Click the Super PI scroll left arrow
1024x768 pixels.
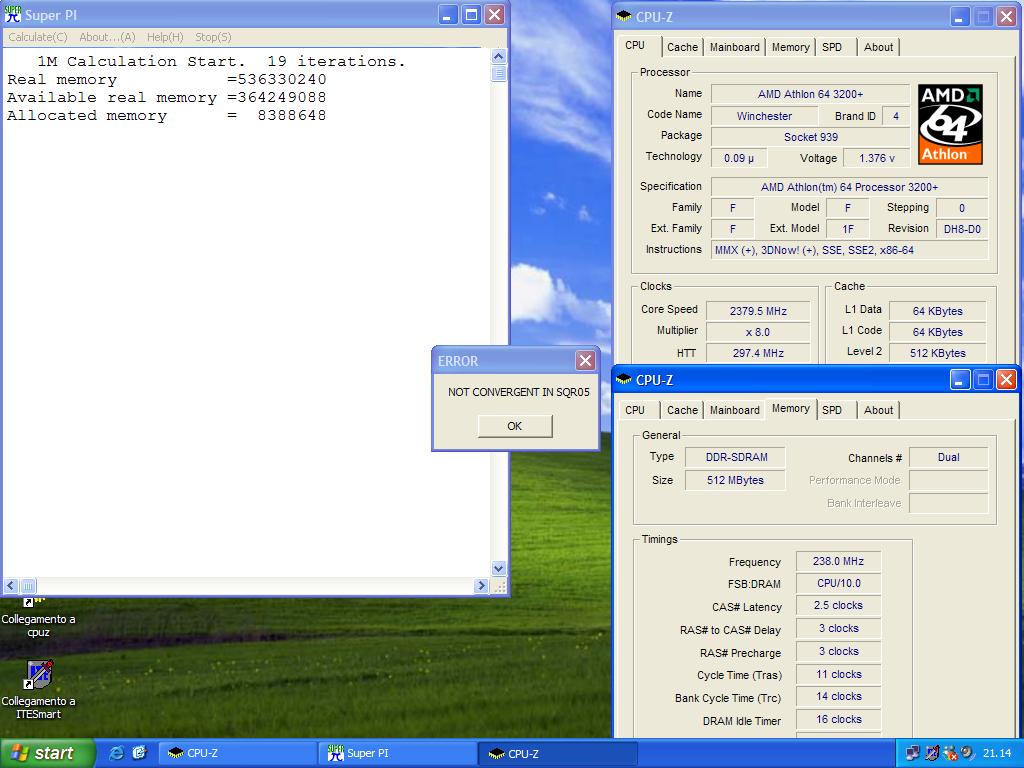[11, 585]
